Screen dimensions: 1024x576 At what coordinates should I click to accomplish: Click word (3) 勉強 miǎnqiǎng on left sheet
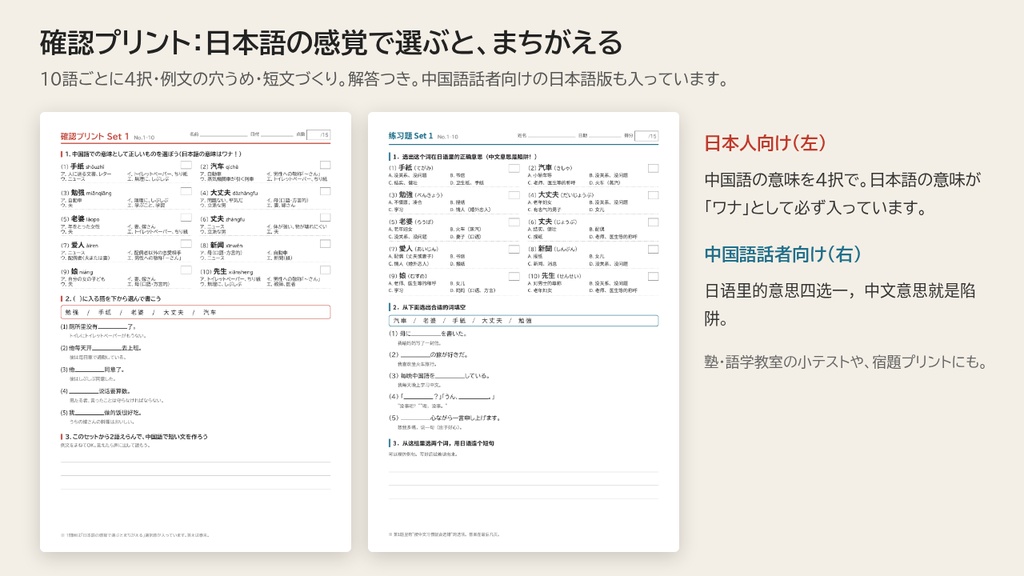point(86,193)
